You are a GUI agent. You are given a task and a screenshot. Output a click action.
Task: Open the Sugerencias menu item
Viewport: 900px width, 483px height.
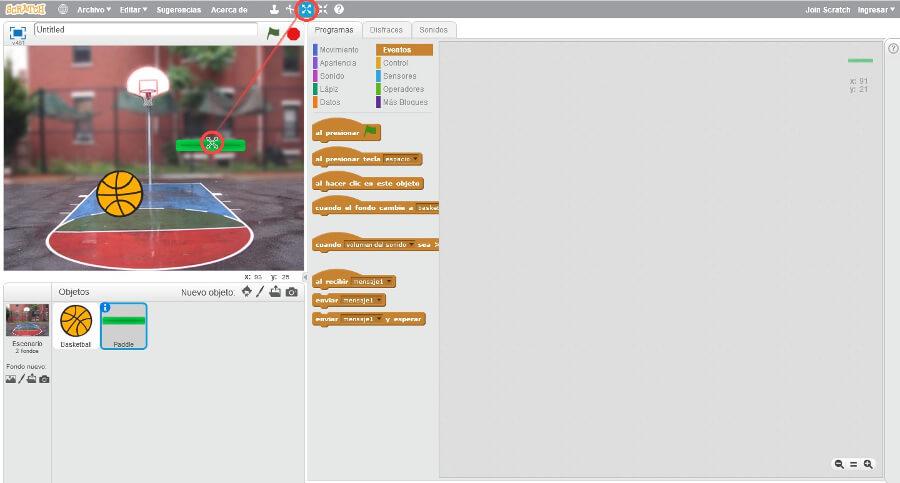pyautogui.click(x=179, y=10)
